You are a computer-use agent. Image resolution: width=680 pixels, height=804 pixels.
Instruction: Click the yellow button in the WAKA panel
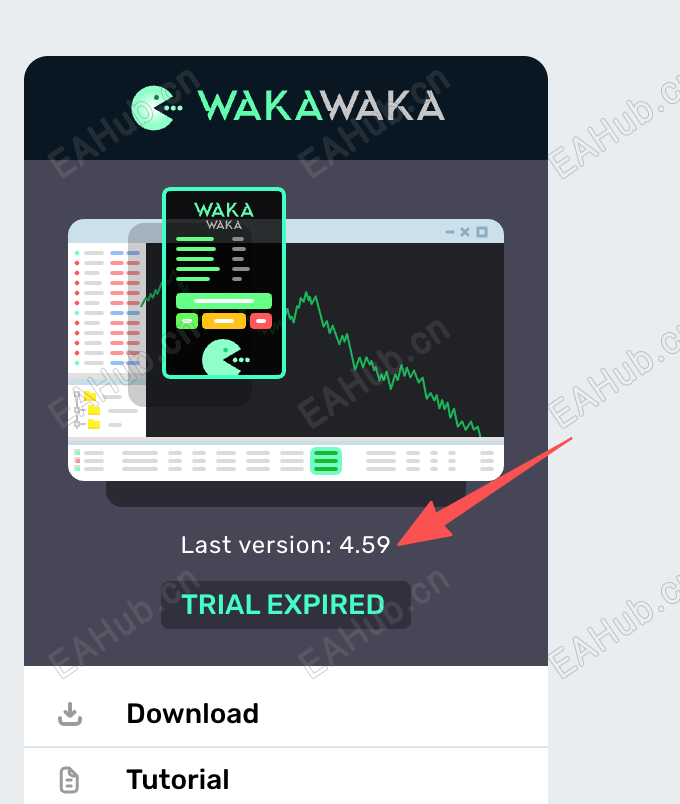(x=224, y=321)
